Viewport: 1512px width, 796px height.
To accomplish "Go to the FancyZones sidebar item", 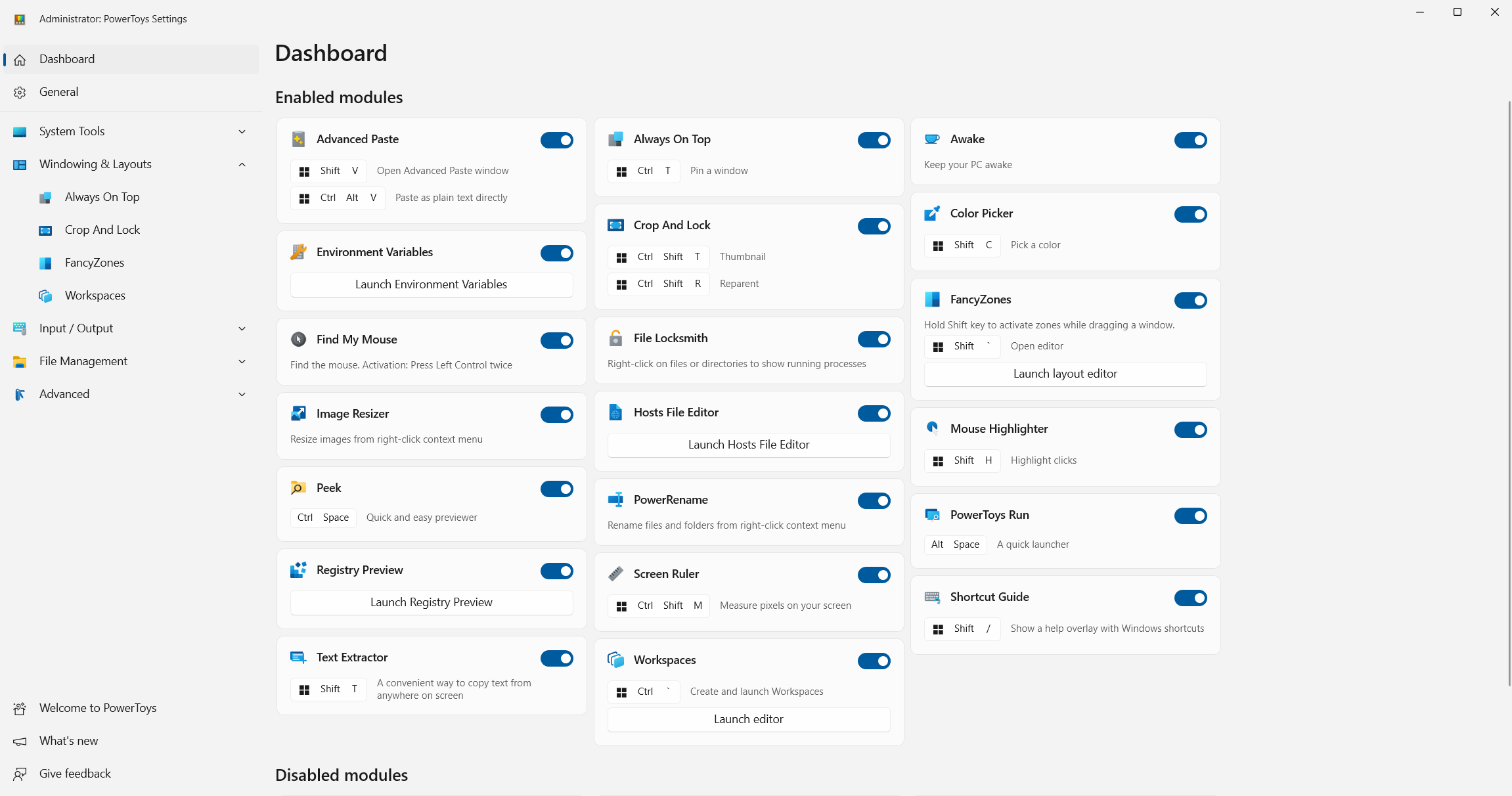I will pos(94,263).
